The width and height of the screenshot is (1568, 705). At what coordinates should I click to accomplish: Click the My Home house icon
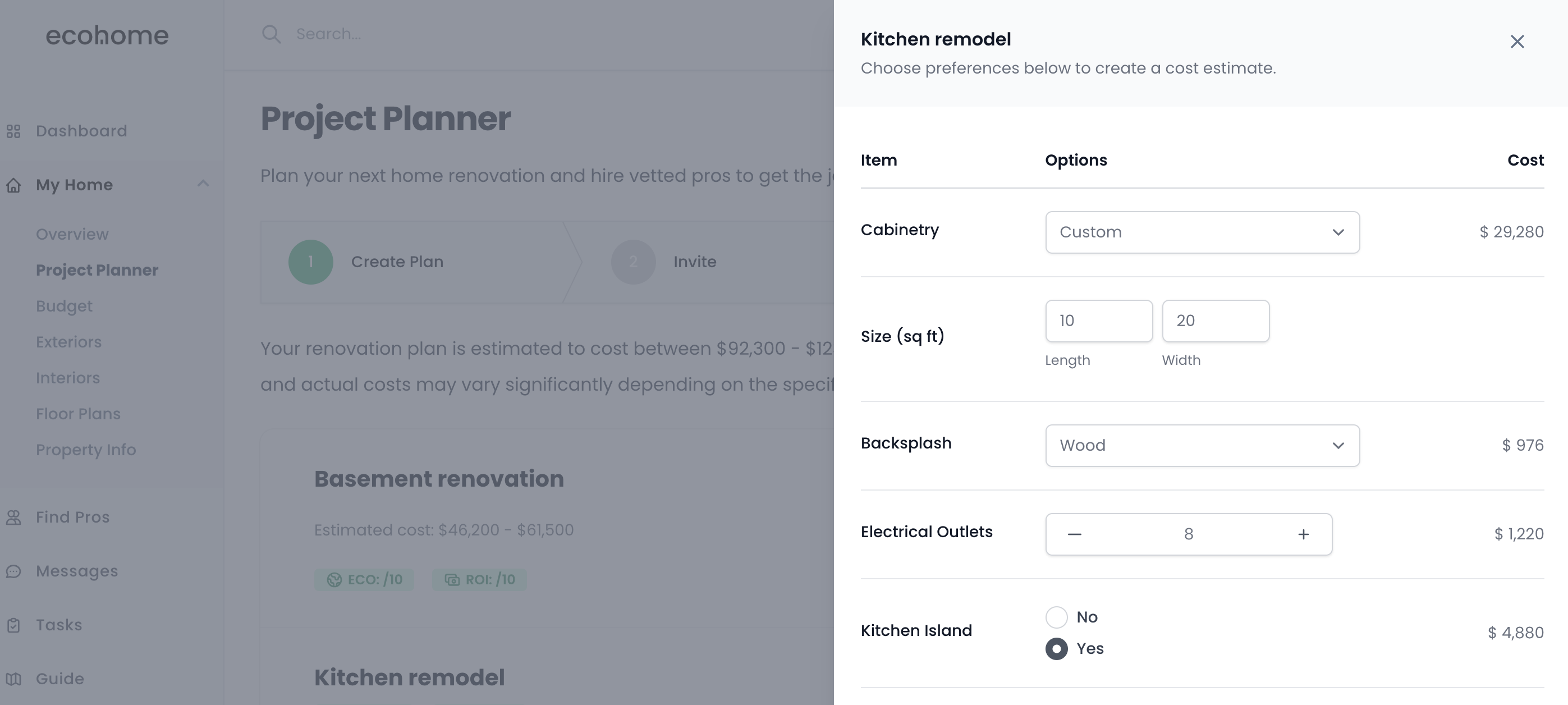click(x=14, y=185)
